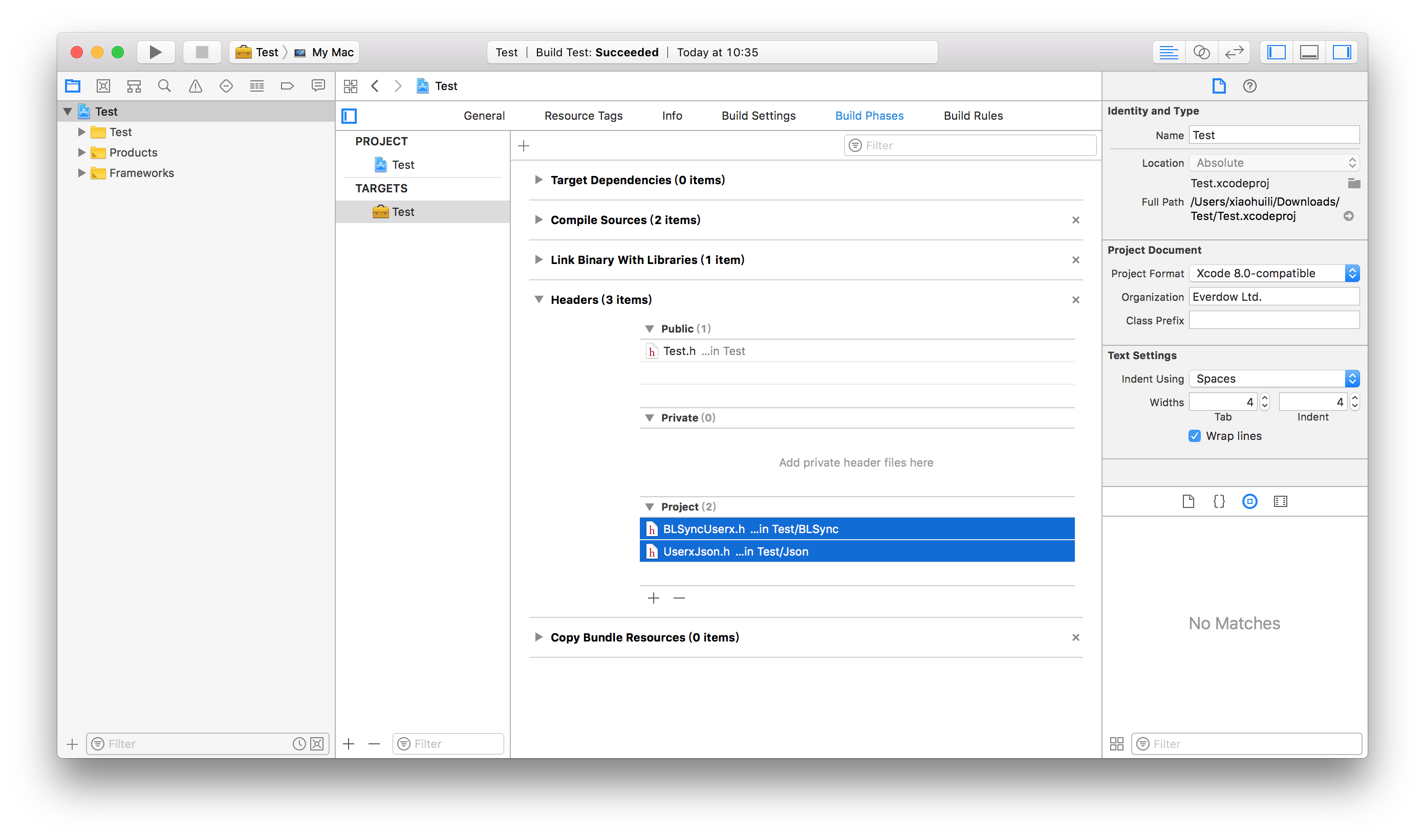Image resolution: width=1425 pixels, height=840 pixels.
Task: Show the File Template library icon
Action: 1188,501
